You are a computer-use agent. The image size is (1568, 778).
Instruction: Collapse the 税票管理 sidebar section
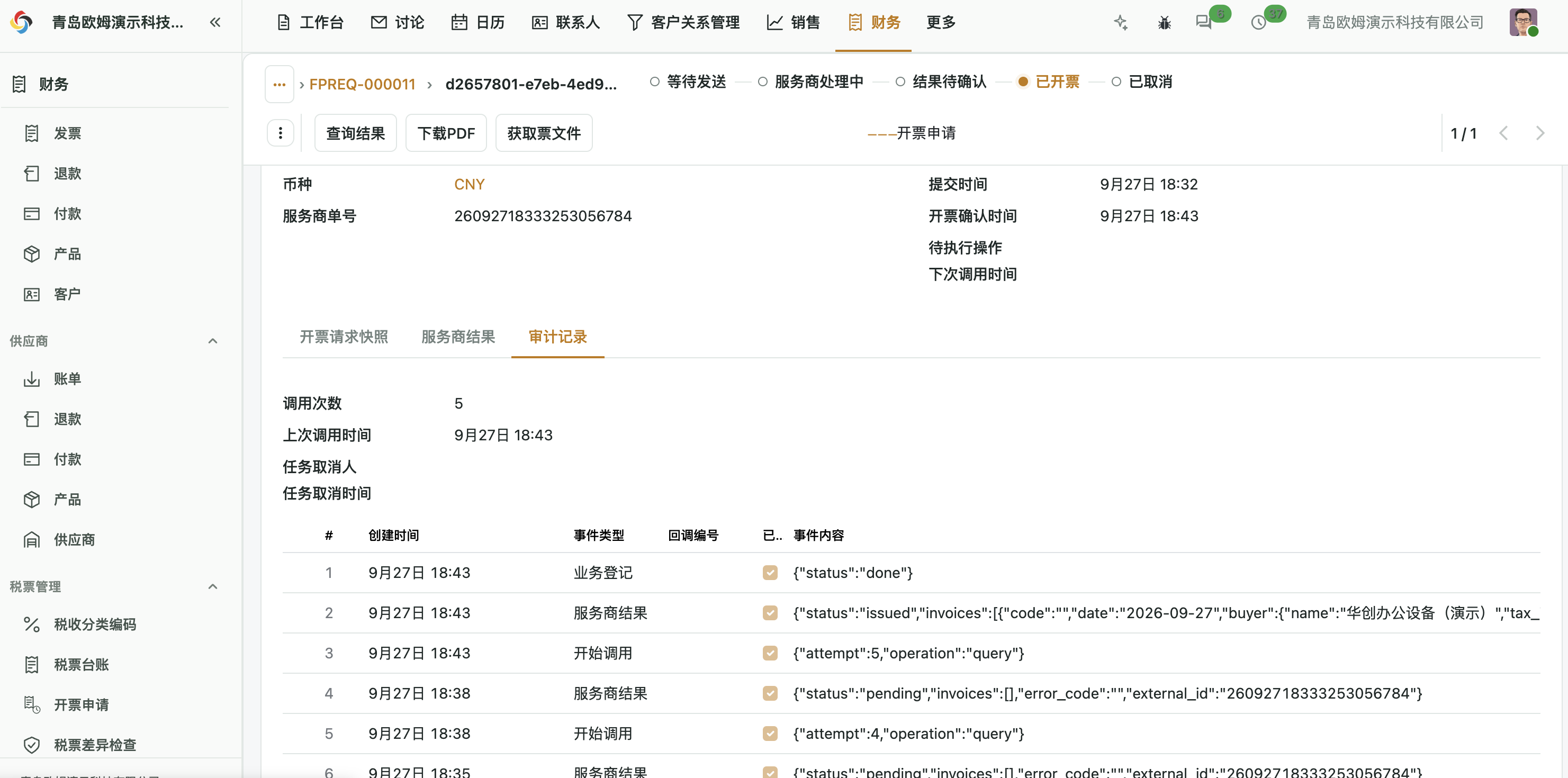coord(212,586)
